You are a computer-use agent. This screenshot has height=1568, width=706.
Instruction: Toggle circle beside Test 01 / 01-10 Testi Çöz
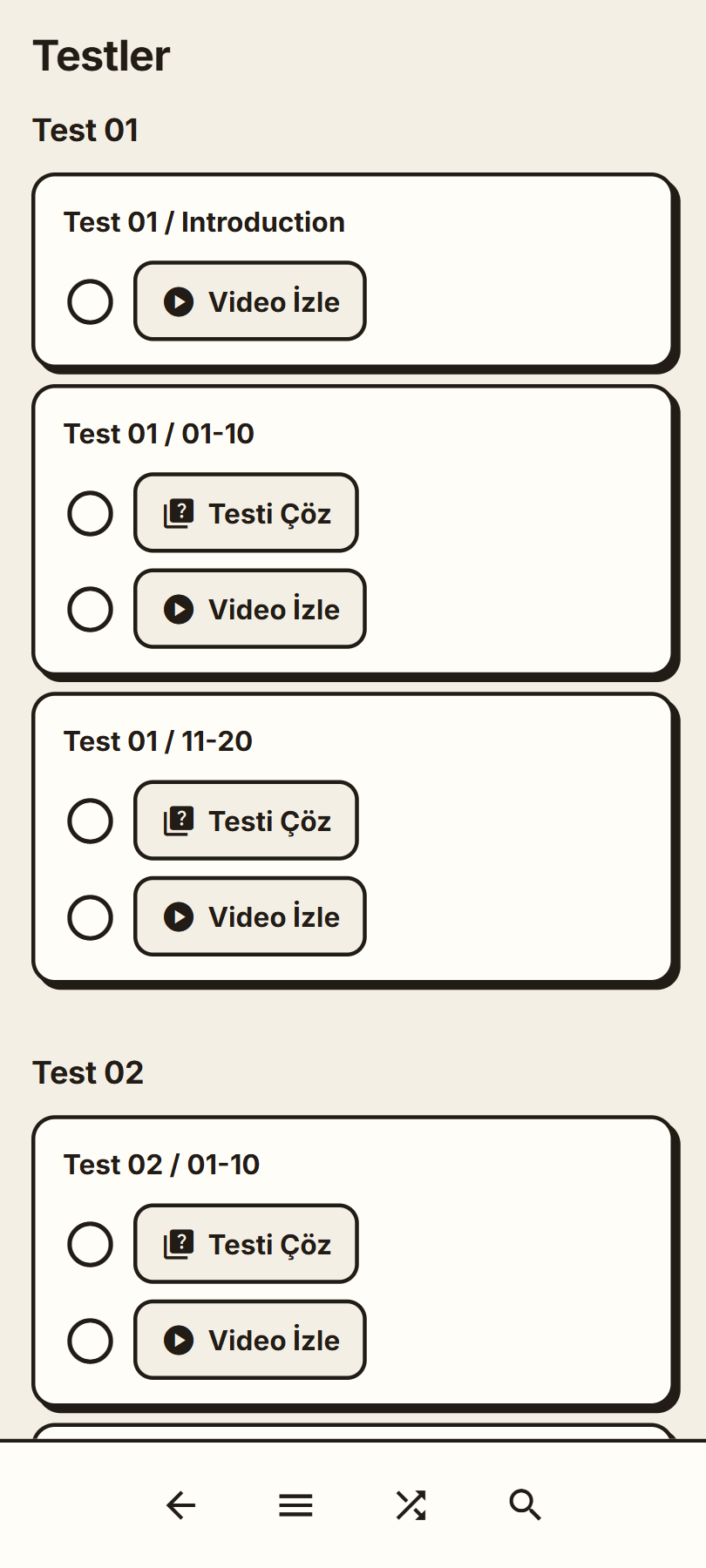(91, 513)
